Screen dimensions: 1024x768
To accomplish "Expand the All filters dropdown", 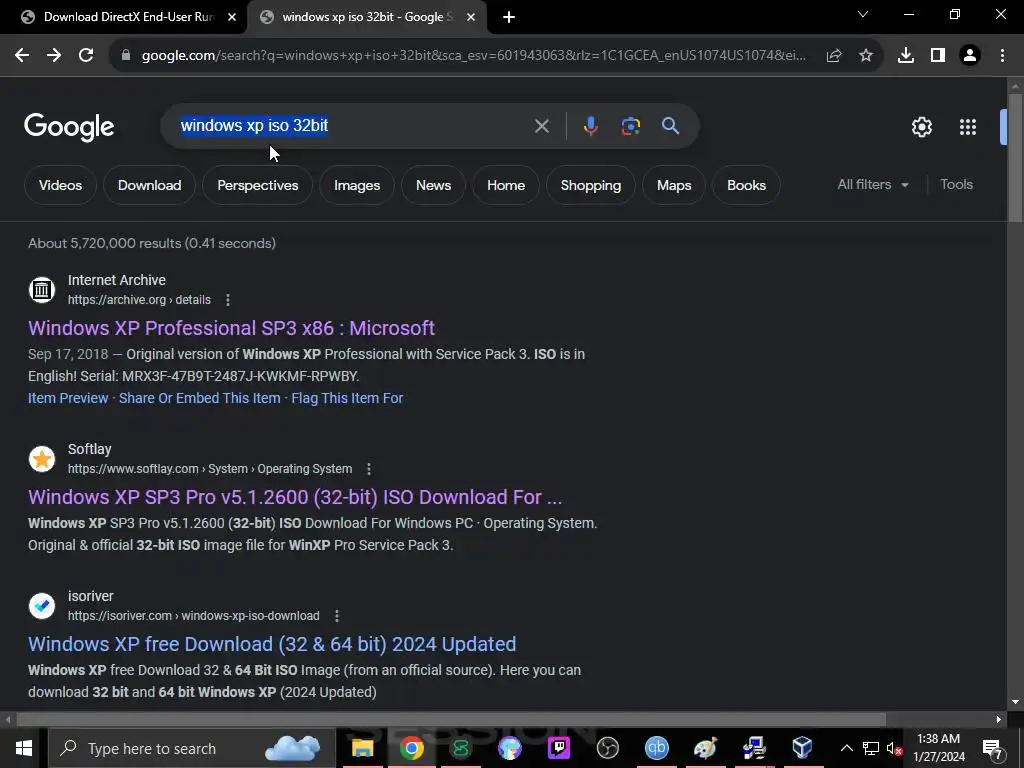I will pyautogui.click(x=873, y=185).
